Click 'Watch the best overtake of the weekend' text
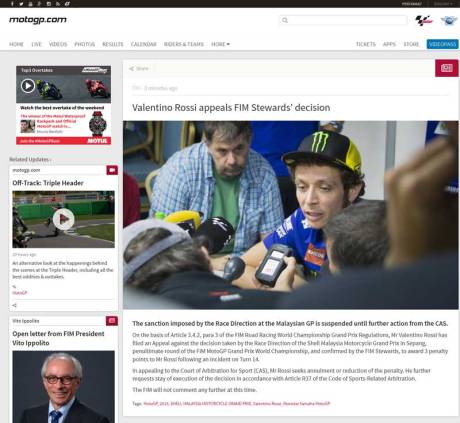This screenshot has width=460, height=423. [62, 108]
